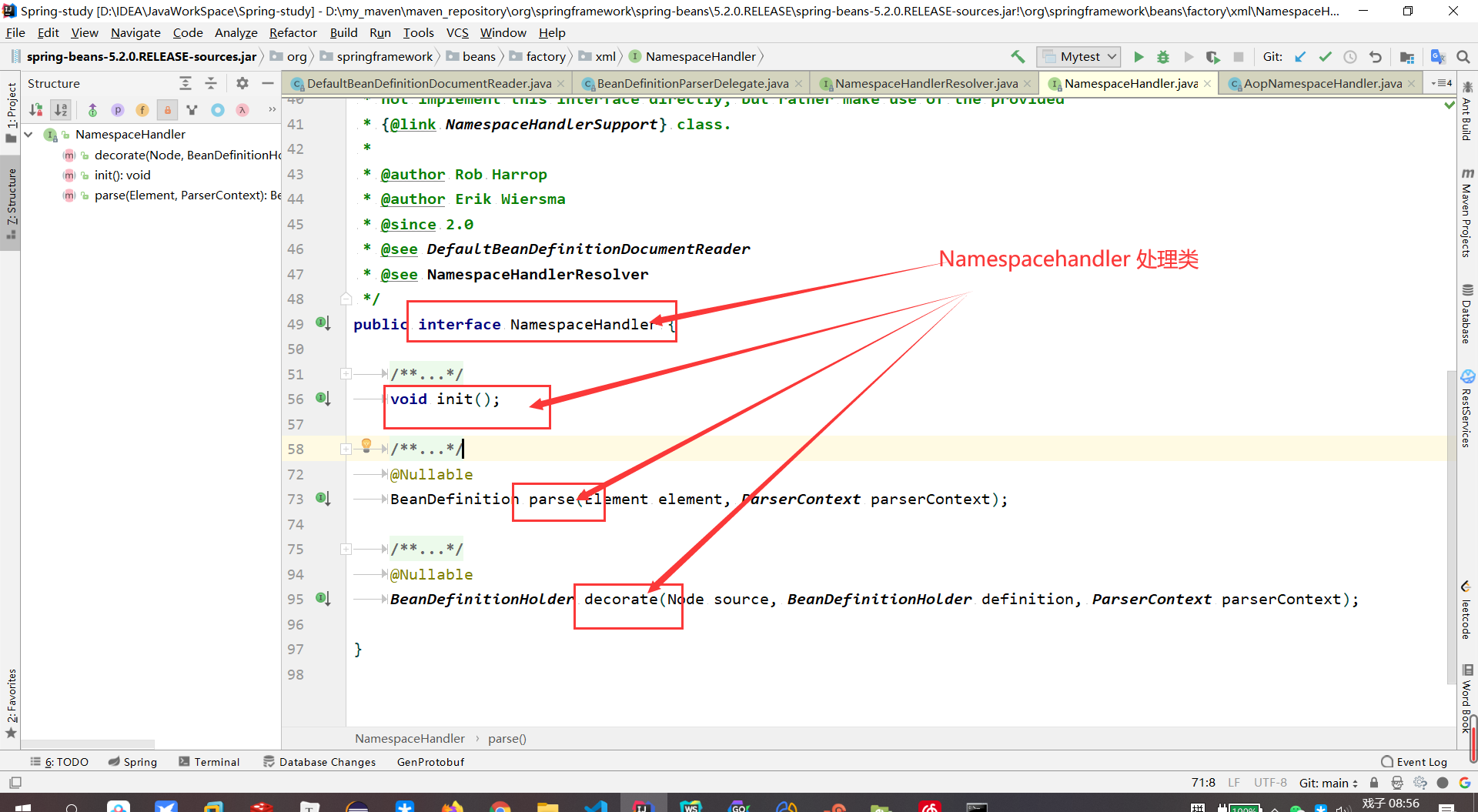Toggle non-public members visibility in Structure
This screenshot has width=1478, height=812.
point(166,110)
